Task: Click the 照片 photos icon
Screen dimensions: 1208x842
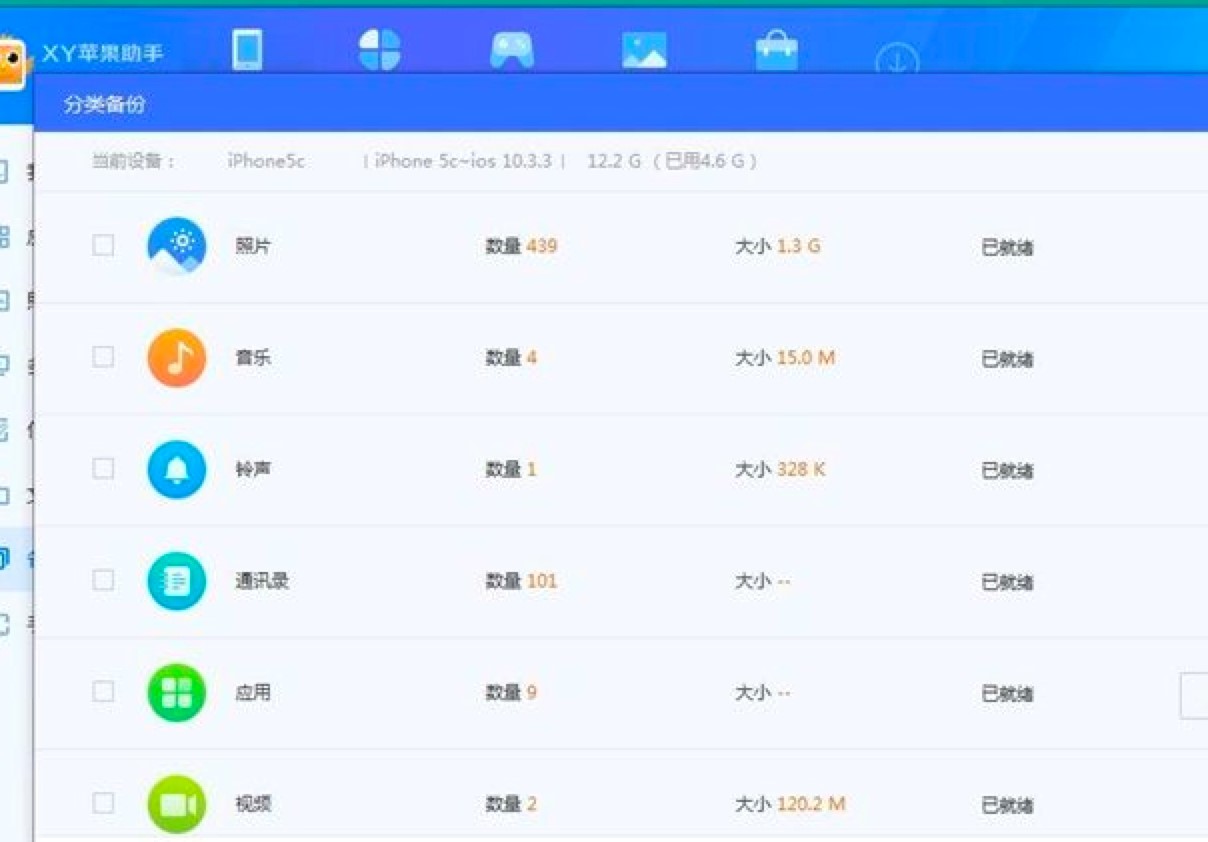Action: (177, 246)
